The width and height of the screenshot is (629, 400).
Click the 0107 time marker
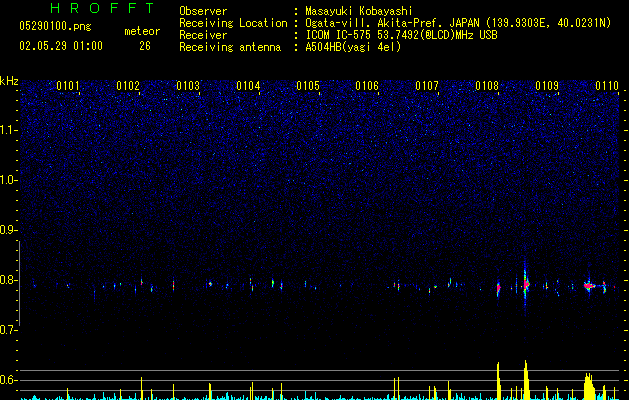pos(427,86)
